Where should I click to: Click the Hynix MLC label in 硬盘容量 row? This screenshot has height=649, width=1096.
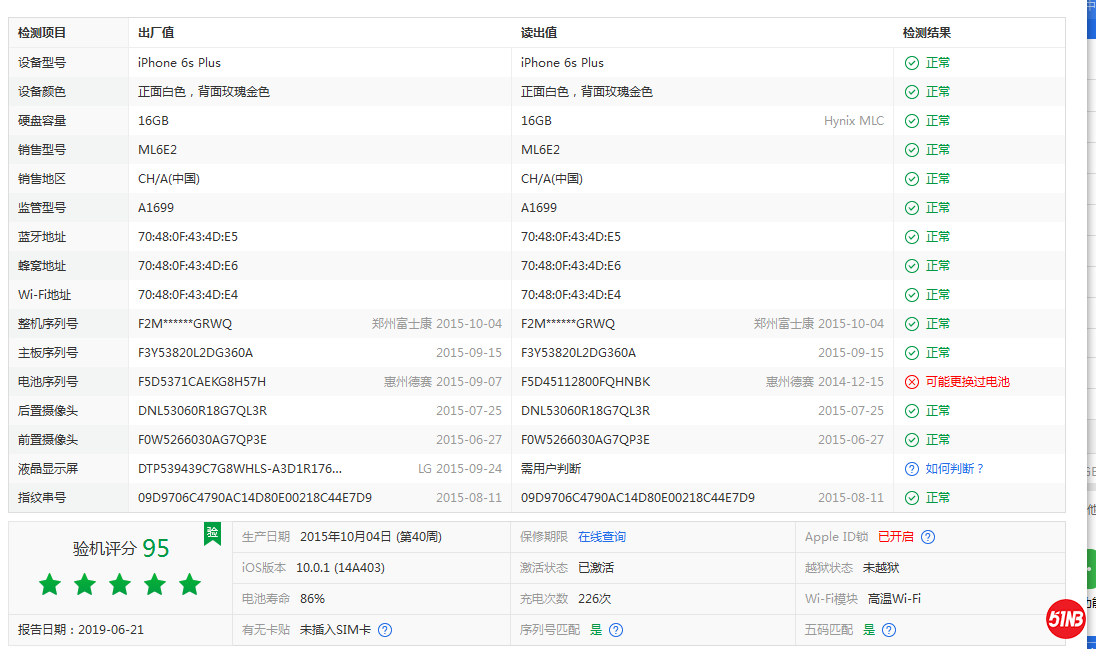(x=854, y=120)
